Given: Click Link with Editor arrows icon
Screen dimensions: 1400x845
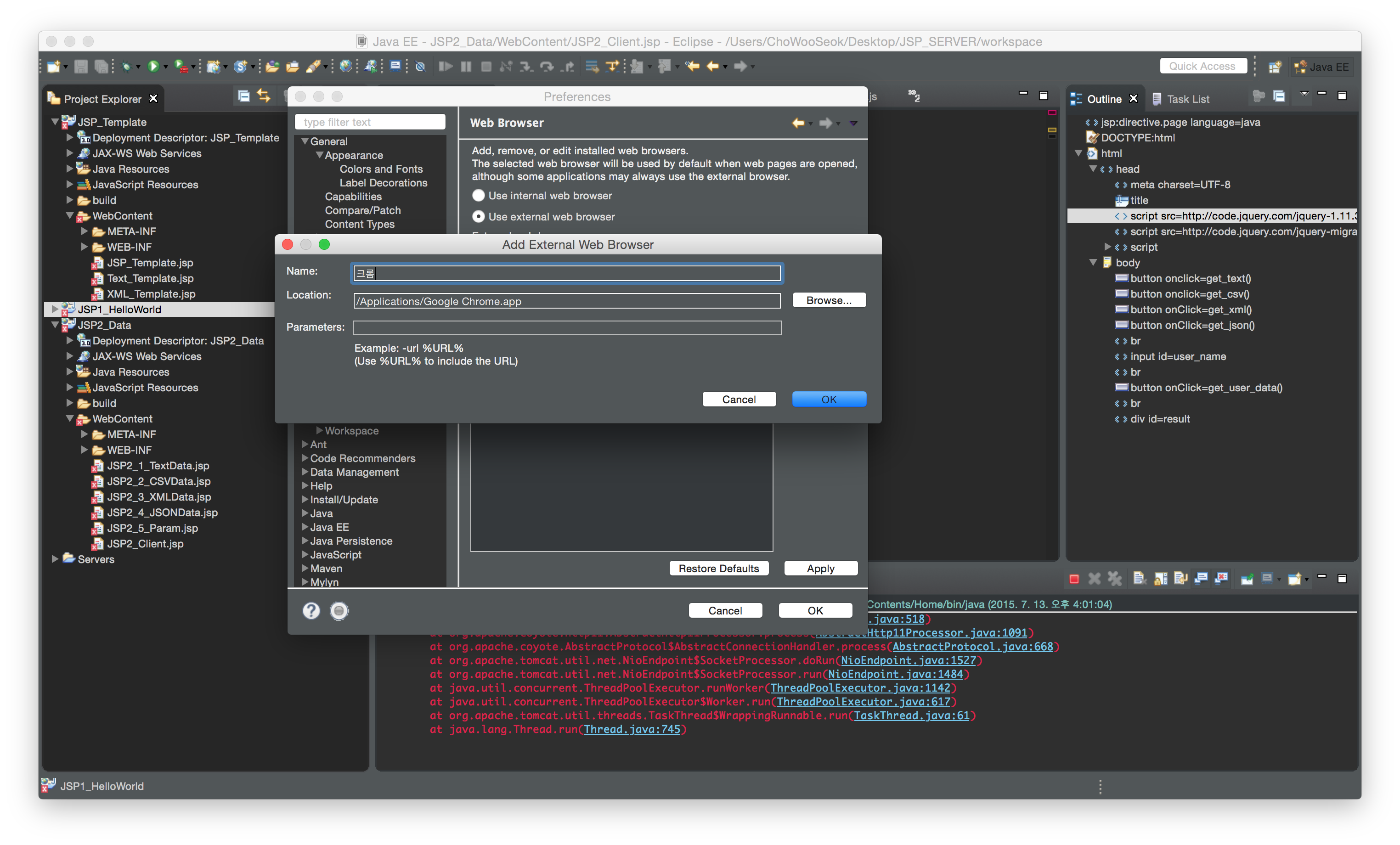Looking at the screenshot, I should (264, 96).
